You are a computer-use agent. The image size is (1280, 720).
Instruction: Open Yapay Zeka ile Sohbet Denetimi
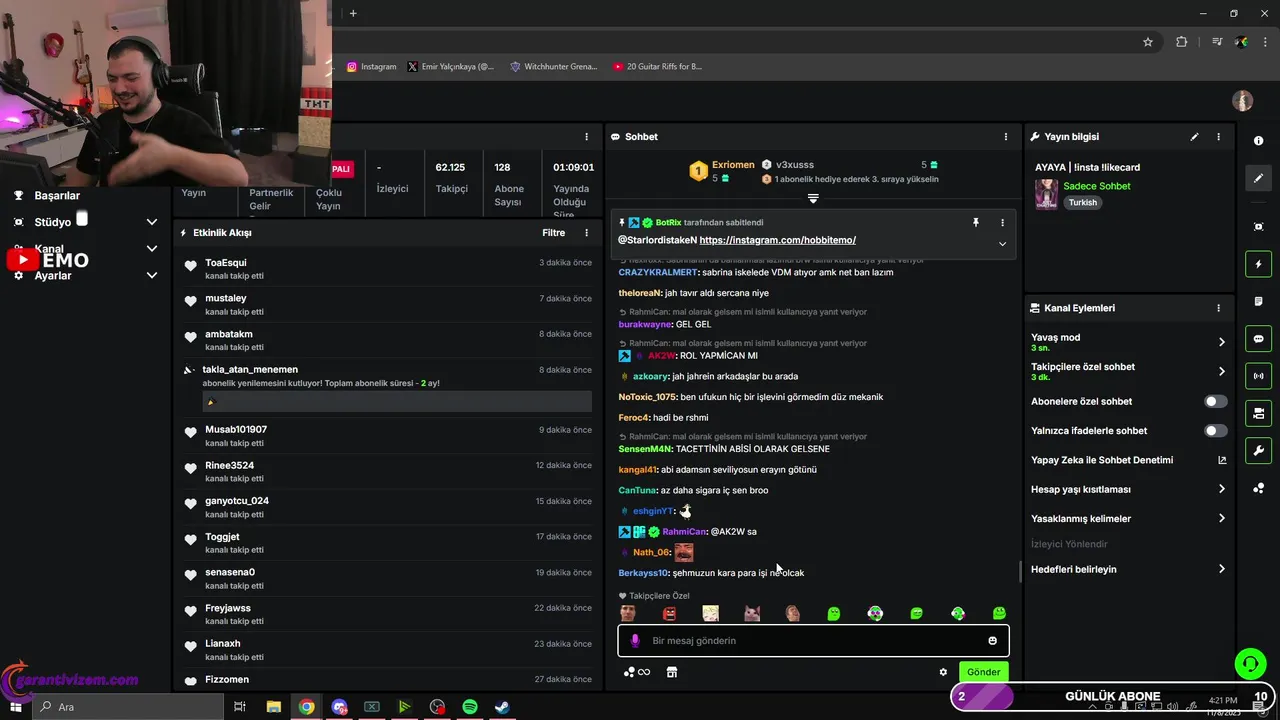point(1128,460)
